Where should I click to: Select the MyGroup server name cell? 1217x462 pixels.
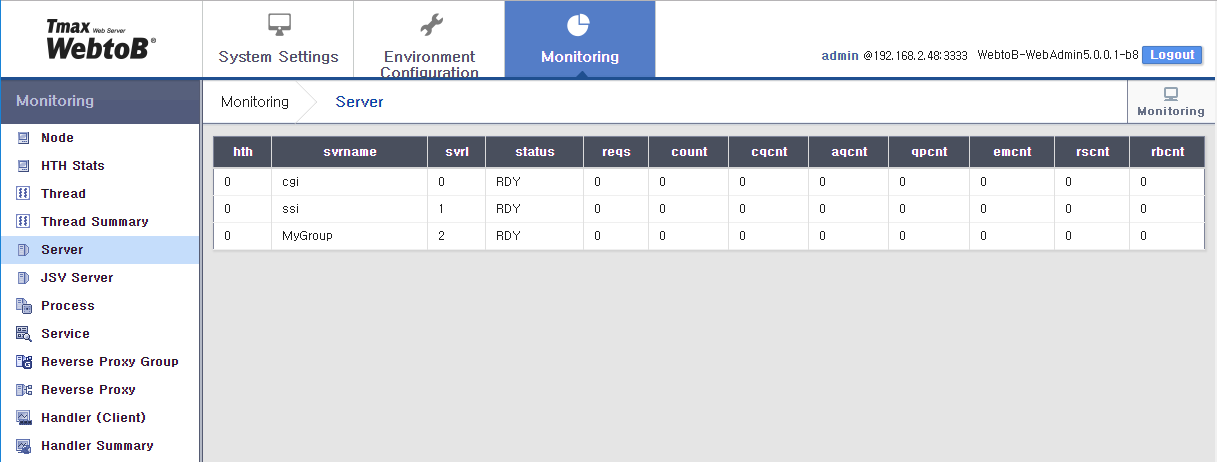pos(350,236)
